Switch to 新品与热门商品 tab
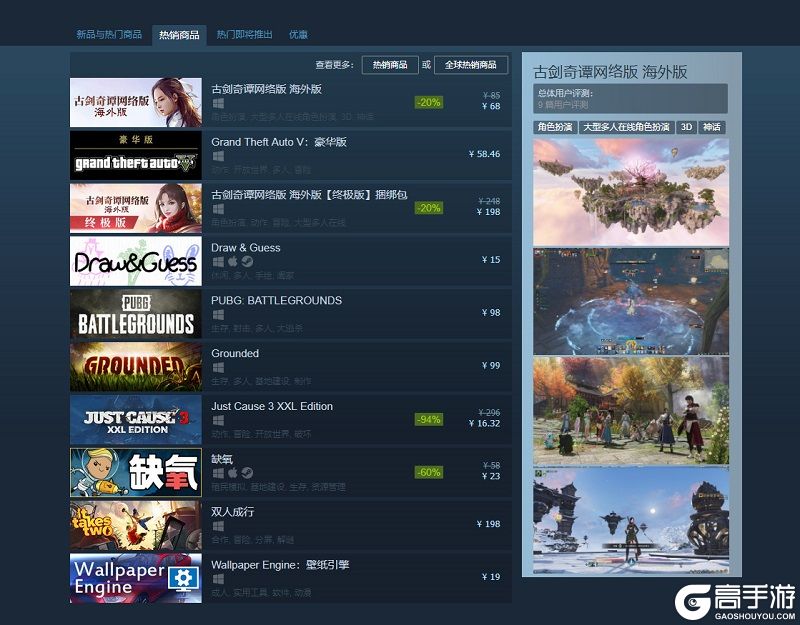This screenshot has height=625, width=800. click(x=109, y=35)
